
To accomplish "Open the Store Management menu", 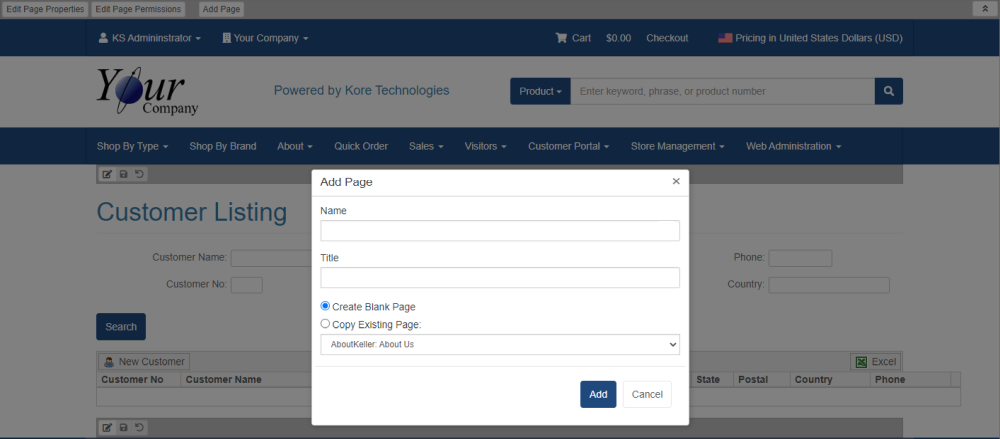I will 677,146.
